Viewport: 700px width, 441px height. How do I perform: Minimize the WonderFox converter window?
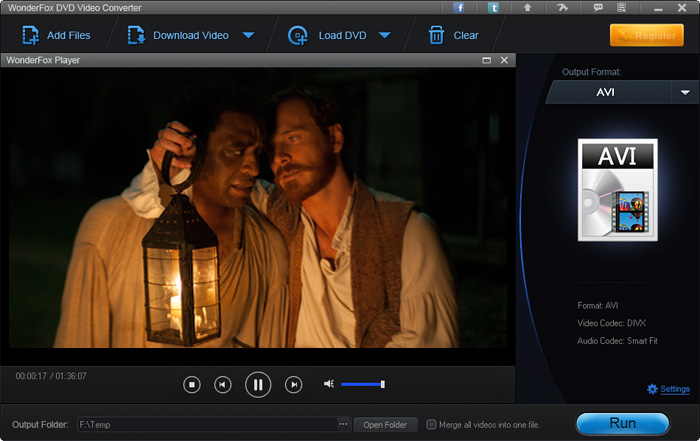658,8
